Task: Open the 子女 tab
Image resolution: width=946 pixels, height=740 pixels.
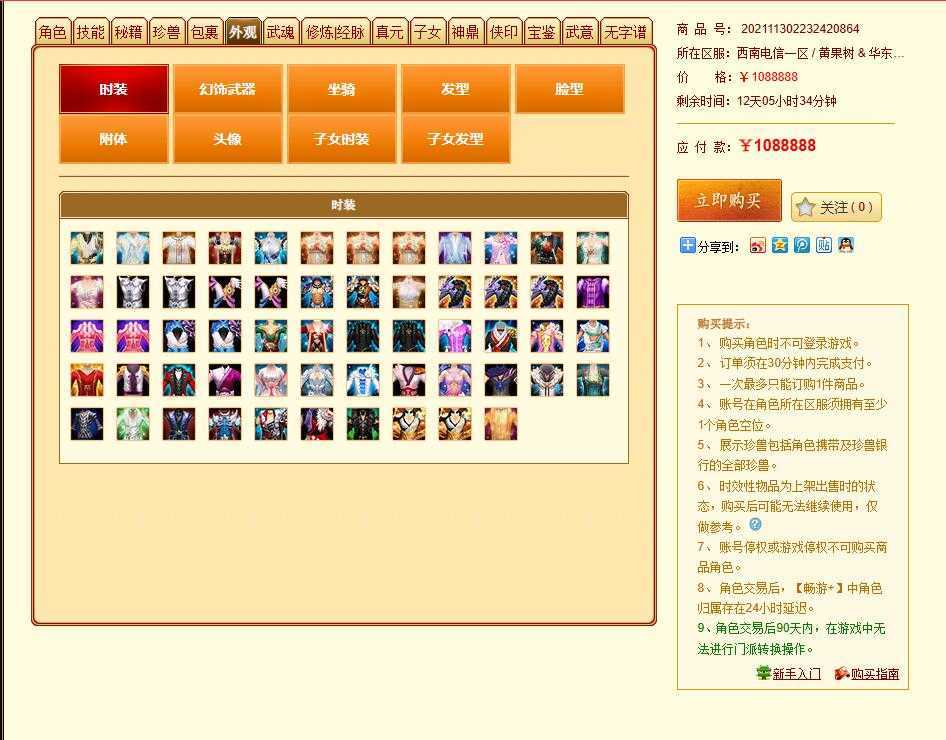Action: click(428, 31)
